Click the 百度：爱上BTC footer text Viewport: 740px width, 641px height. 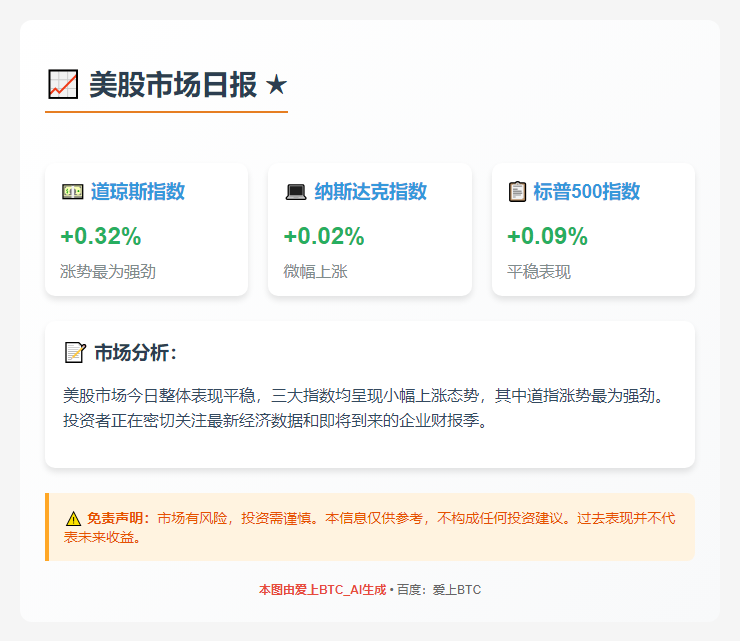point(439,590)
